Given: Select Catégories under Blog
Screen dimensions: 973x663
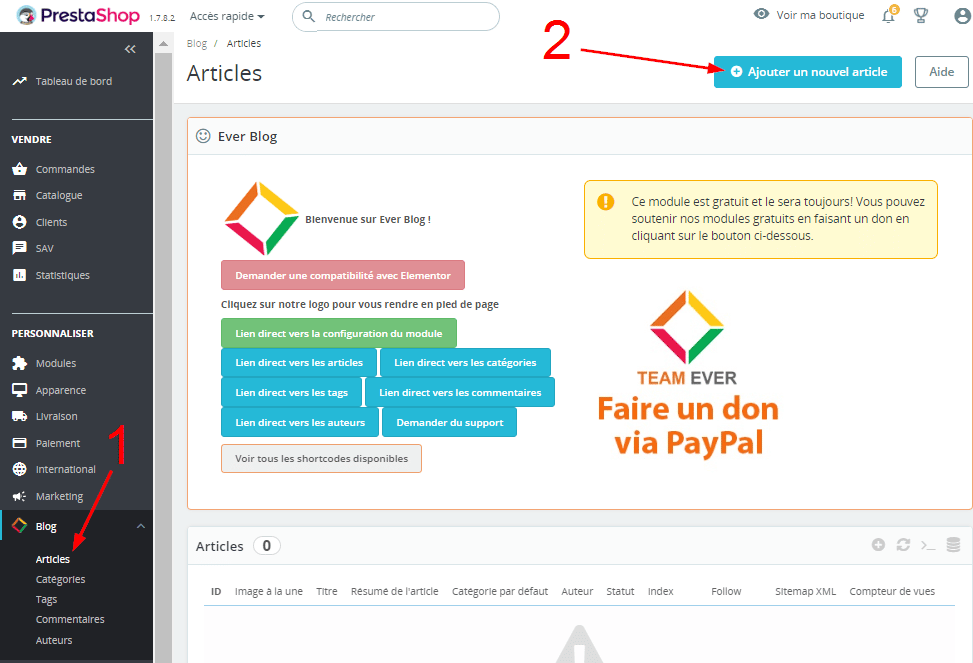Looking at the screenshot, I should 60,579.
